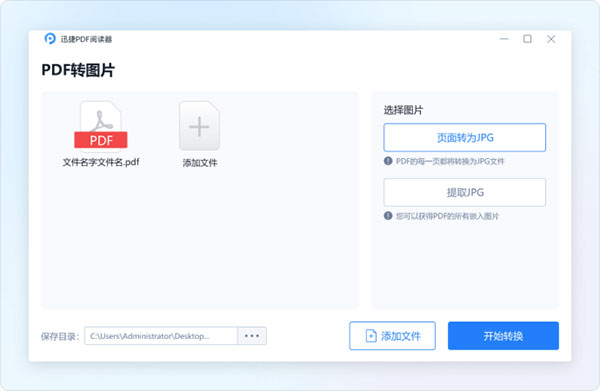The height and width of the screenshot is (391, 600).
Task: Click the info icon beside PDF的每一页 hint
Action: pyautogui.click(x=388, y=161)
